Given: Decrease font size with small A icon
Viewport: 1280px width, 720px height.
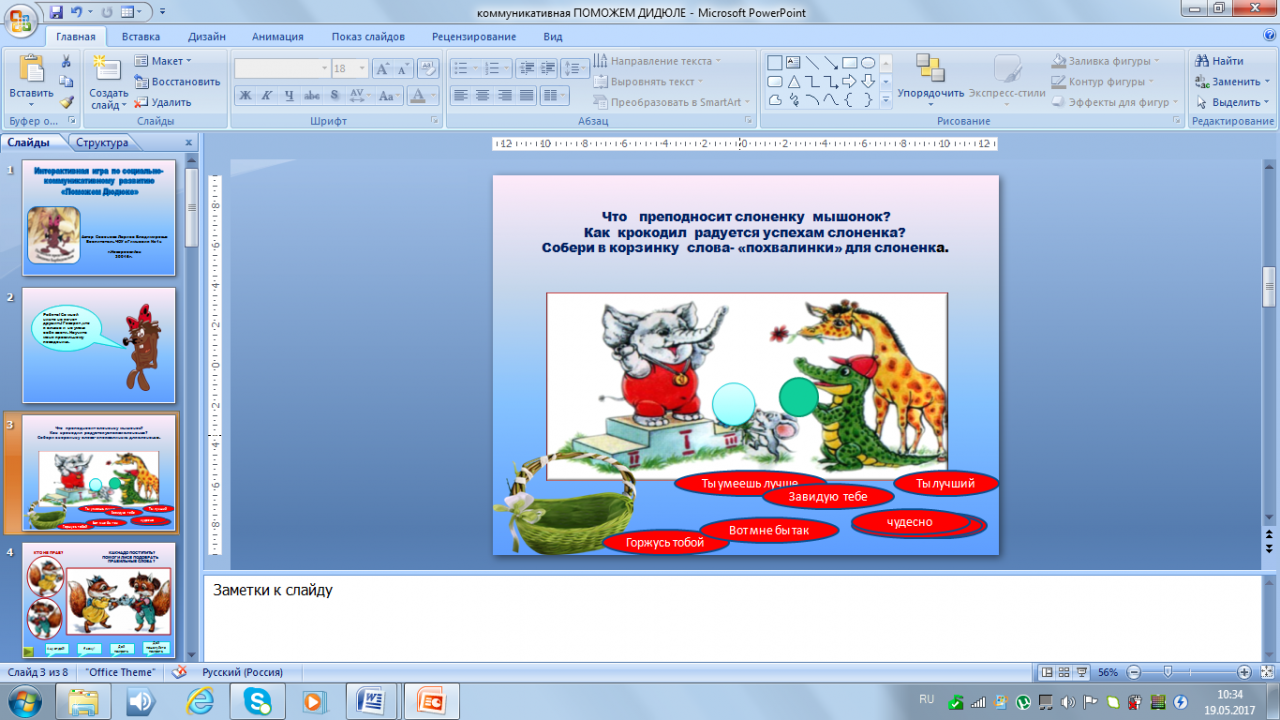Looking at the screenshot, I should (405, 69).
